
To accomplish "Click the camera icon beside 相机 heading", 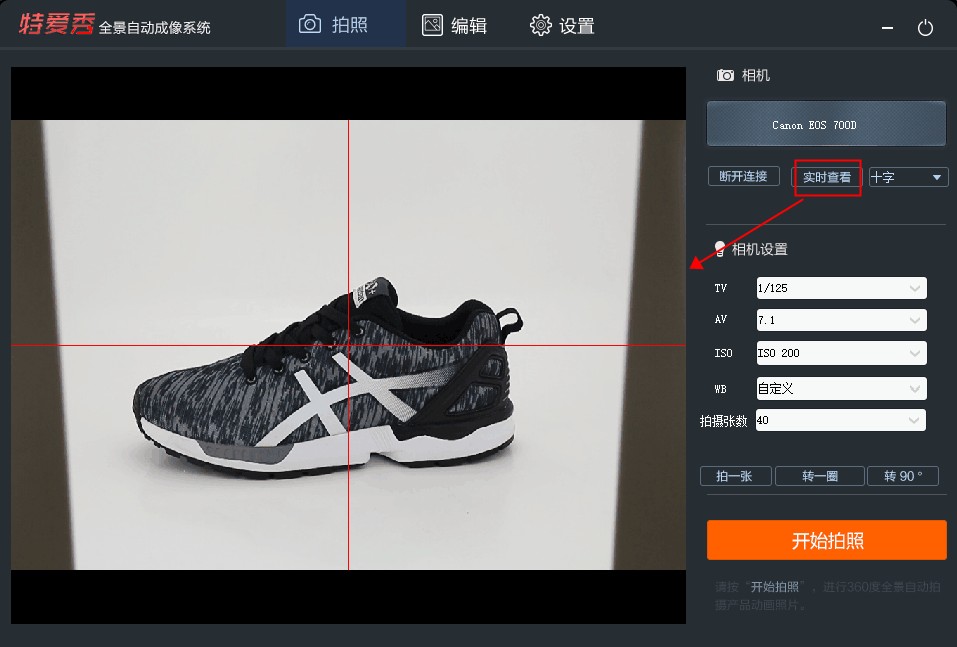I will coord(725,75).
